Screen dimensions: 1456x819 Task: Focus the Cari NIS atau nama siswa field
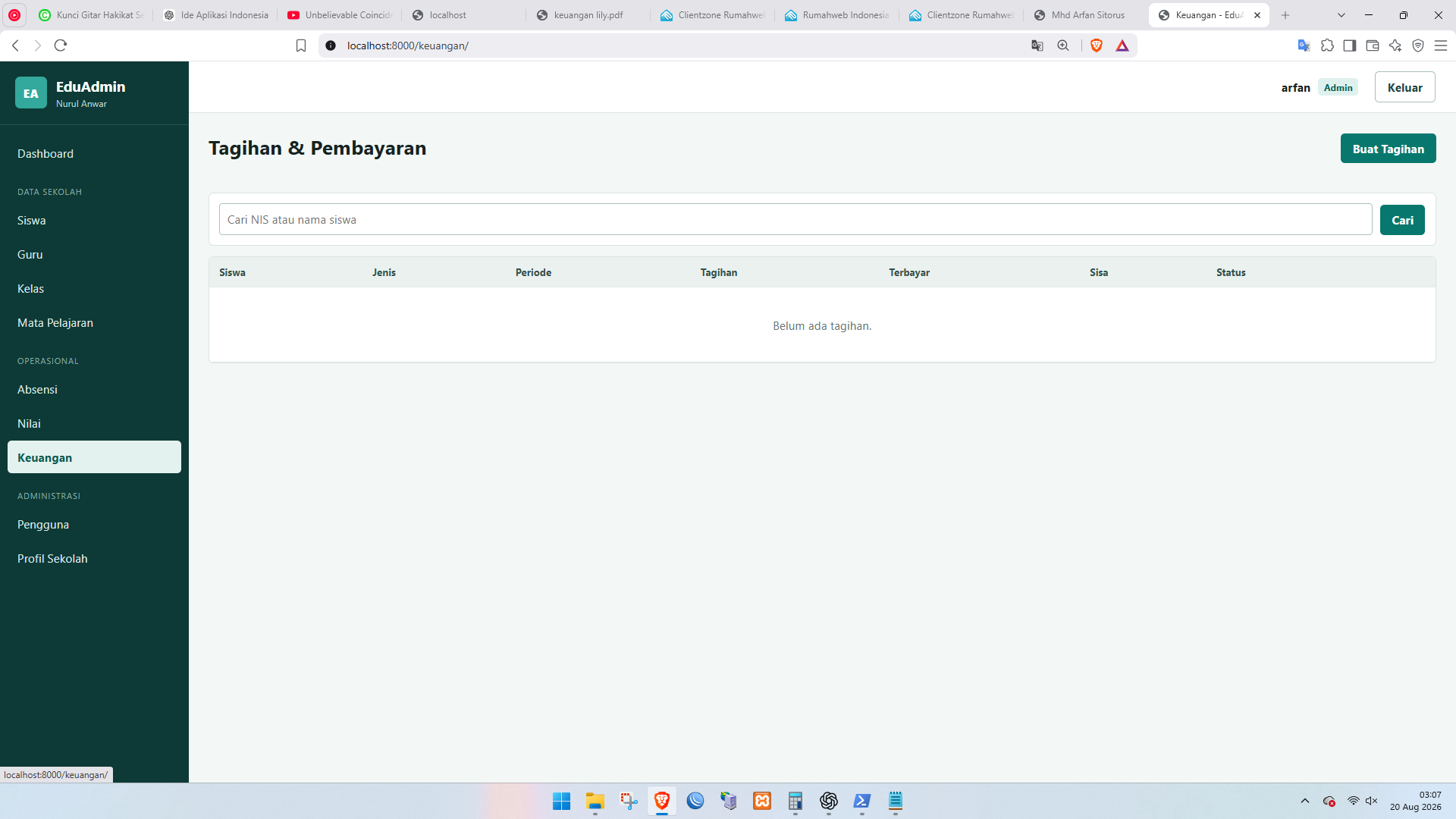click(x=795, y=220)
